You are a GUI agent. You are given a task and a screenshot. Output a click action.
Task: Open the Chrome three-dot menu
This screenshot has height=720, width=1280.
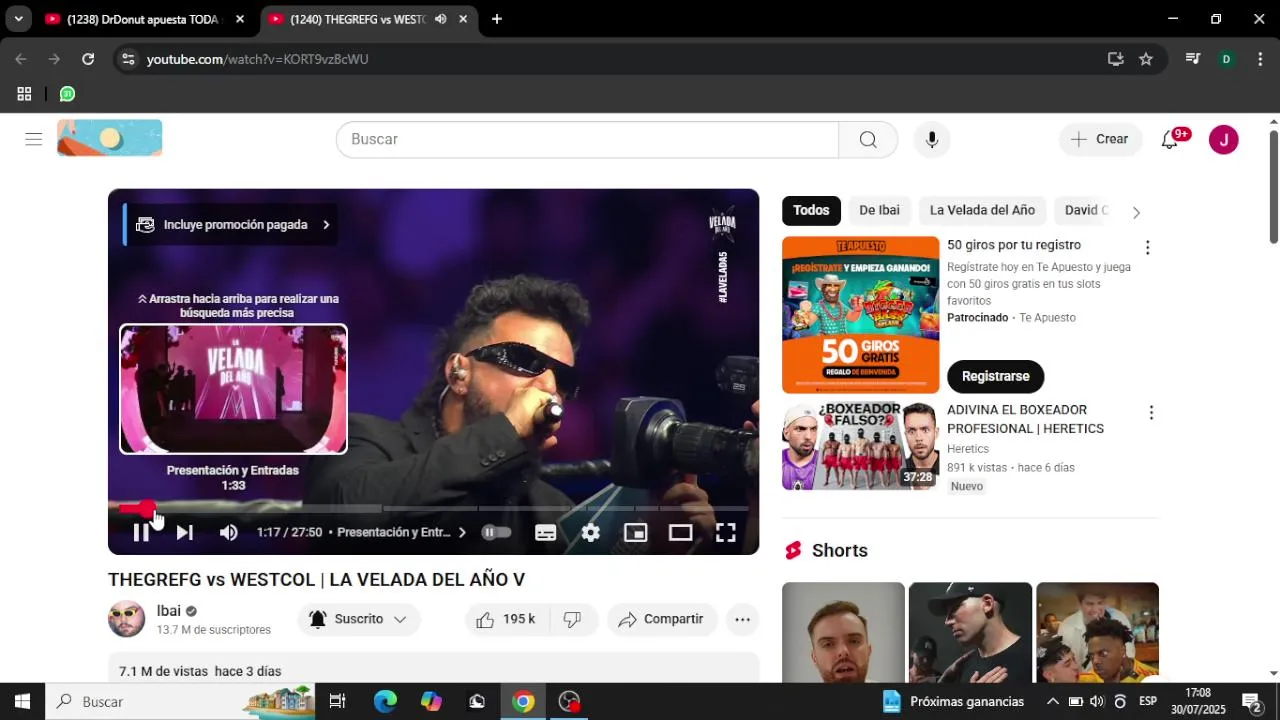(x=1259, y=59)
